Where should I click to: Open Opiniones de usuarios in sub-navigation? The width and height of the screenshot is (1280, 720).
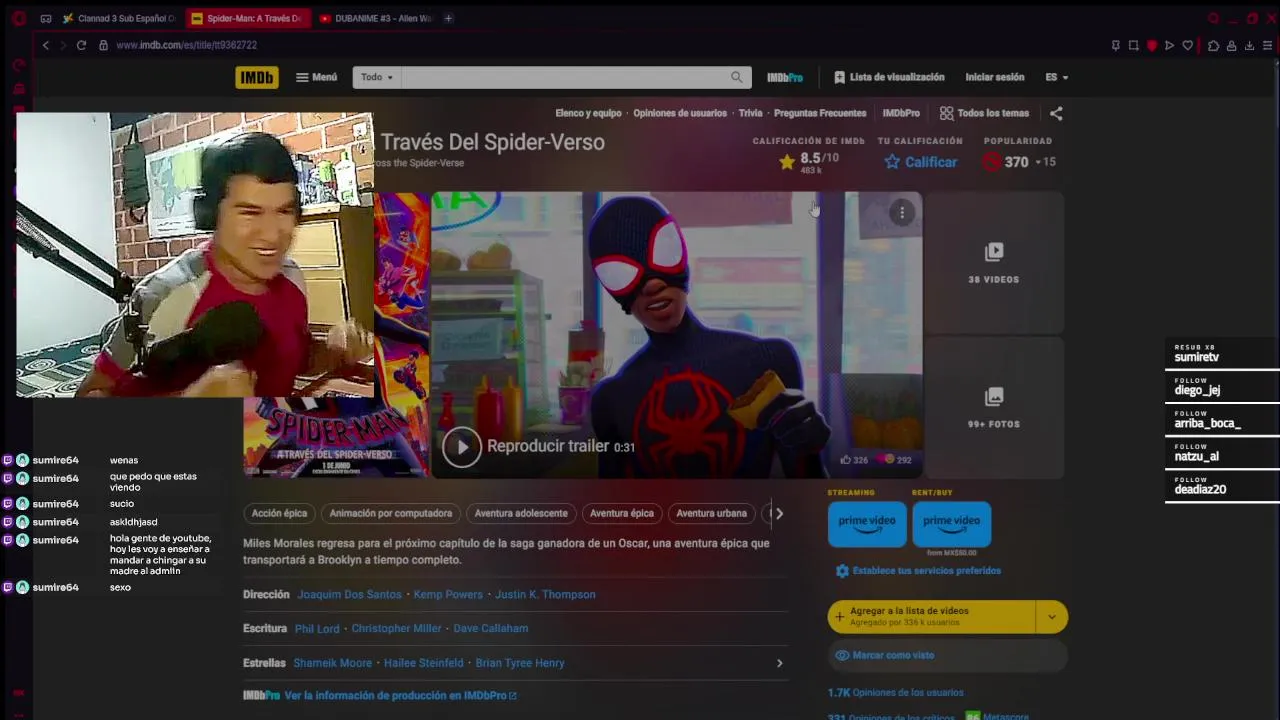[x=680, y=113]
